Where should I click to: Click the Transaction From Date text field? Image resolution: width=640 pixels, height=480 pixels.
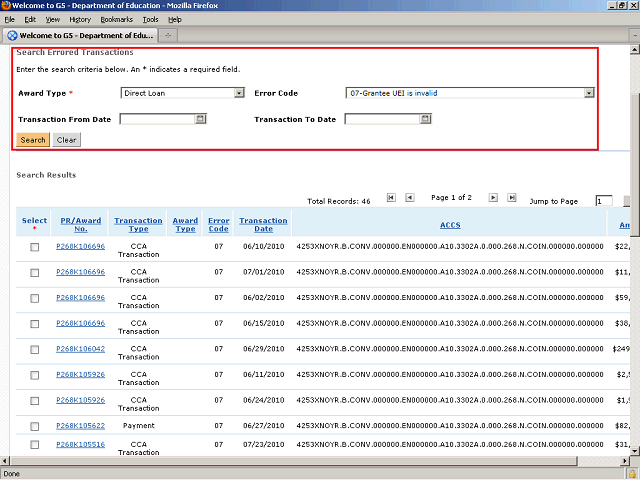click(157, 119)
